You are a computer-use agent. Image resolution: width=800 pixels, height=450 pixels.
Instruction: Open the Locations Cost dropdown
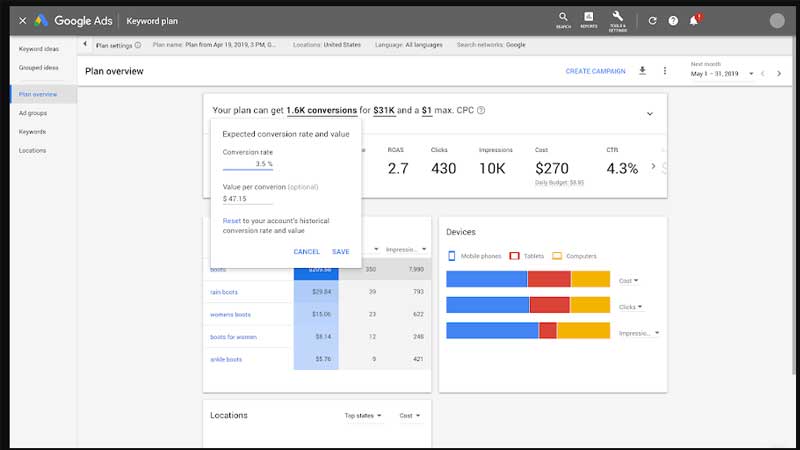pos(410,416)
